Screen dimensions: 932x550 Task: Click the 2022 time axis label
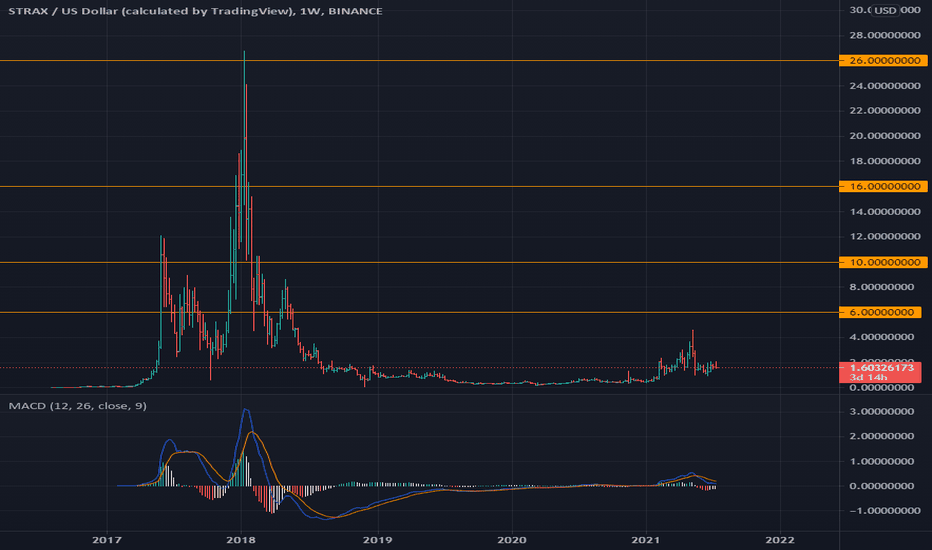pos(780,540)
